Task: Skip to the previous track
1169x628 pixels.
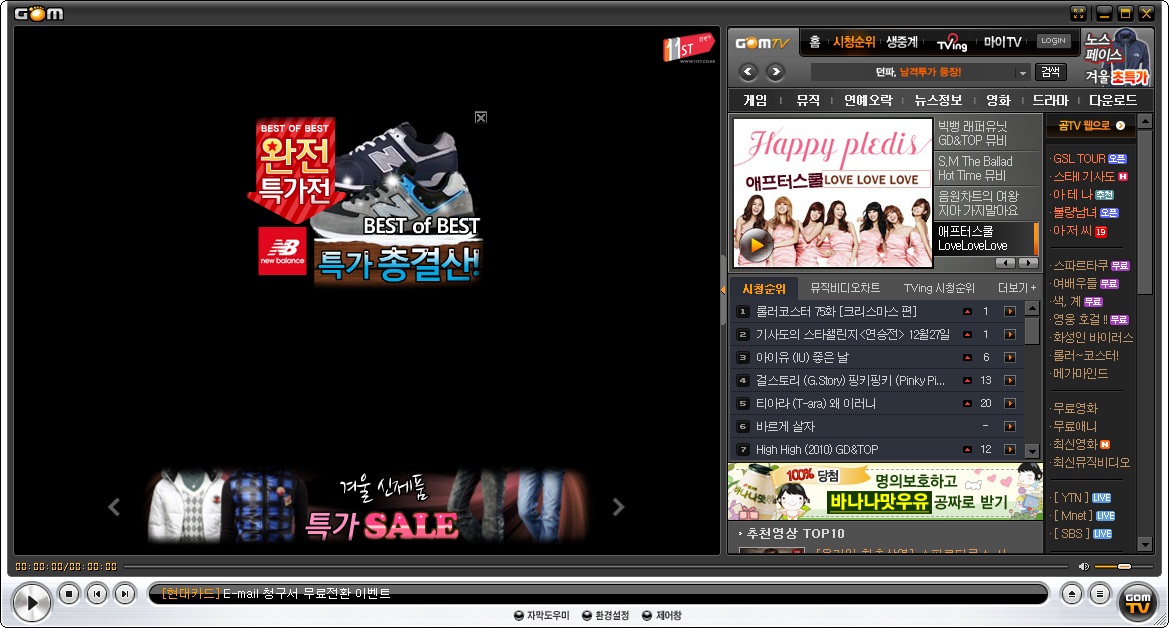Action: click(97, 594)
